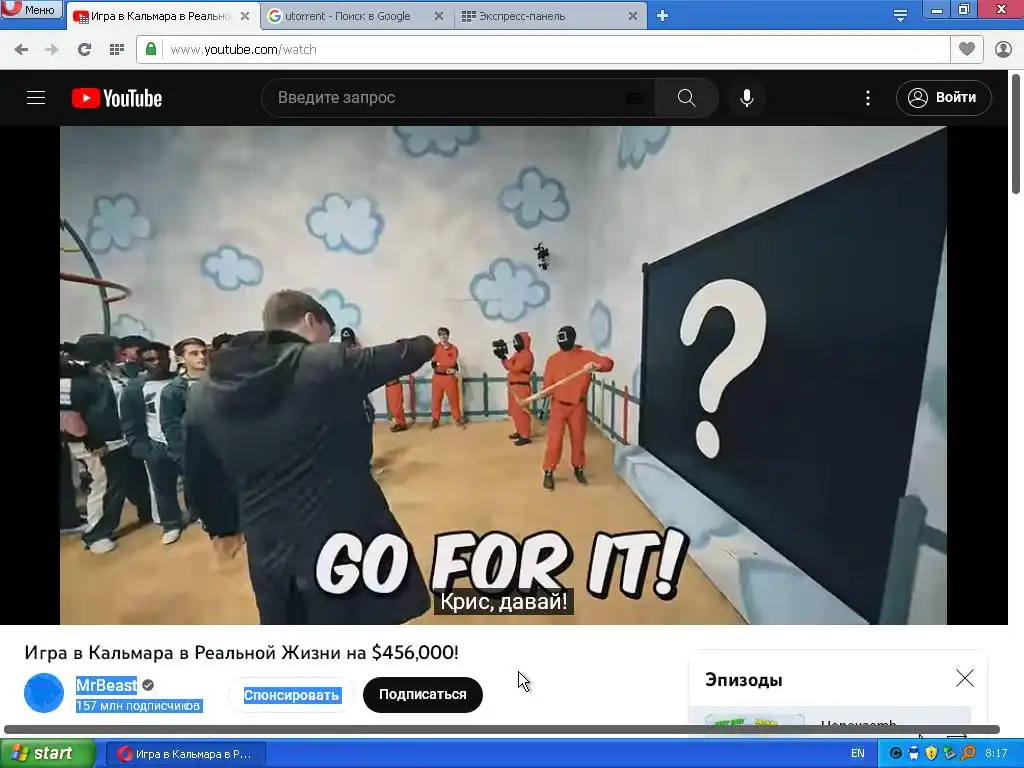Image resolution: width=1024 pixels, height=768 pixels.
Task: Reload the current page
Action: [x=84, y=50]
